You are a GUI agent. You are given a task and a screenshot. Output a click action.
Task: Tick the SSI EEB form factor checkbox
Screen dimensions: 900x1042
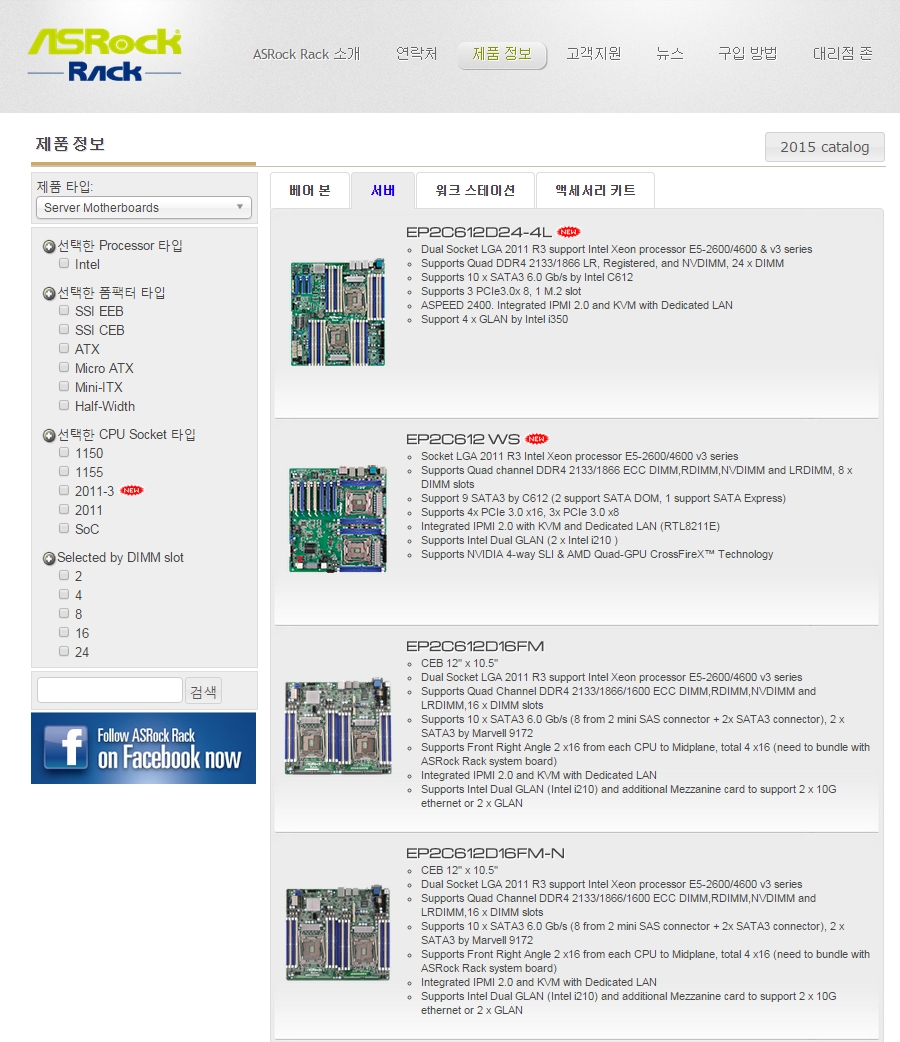click(64, 310)
